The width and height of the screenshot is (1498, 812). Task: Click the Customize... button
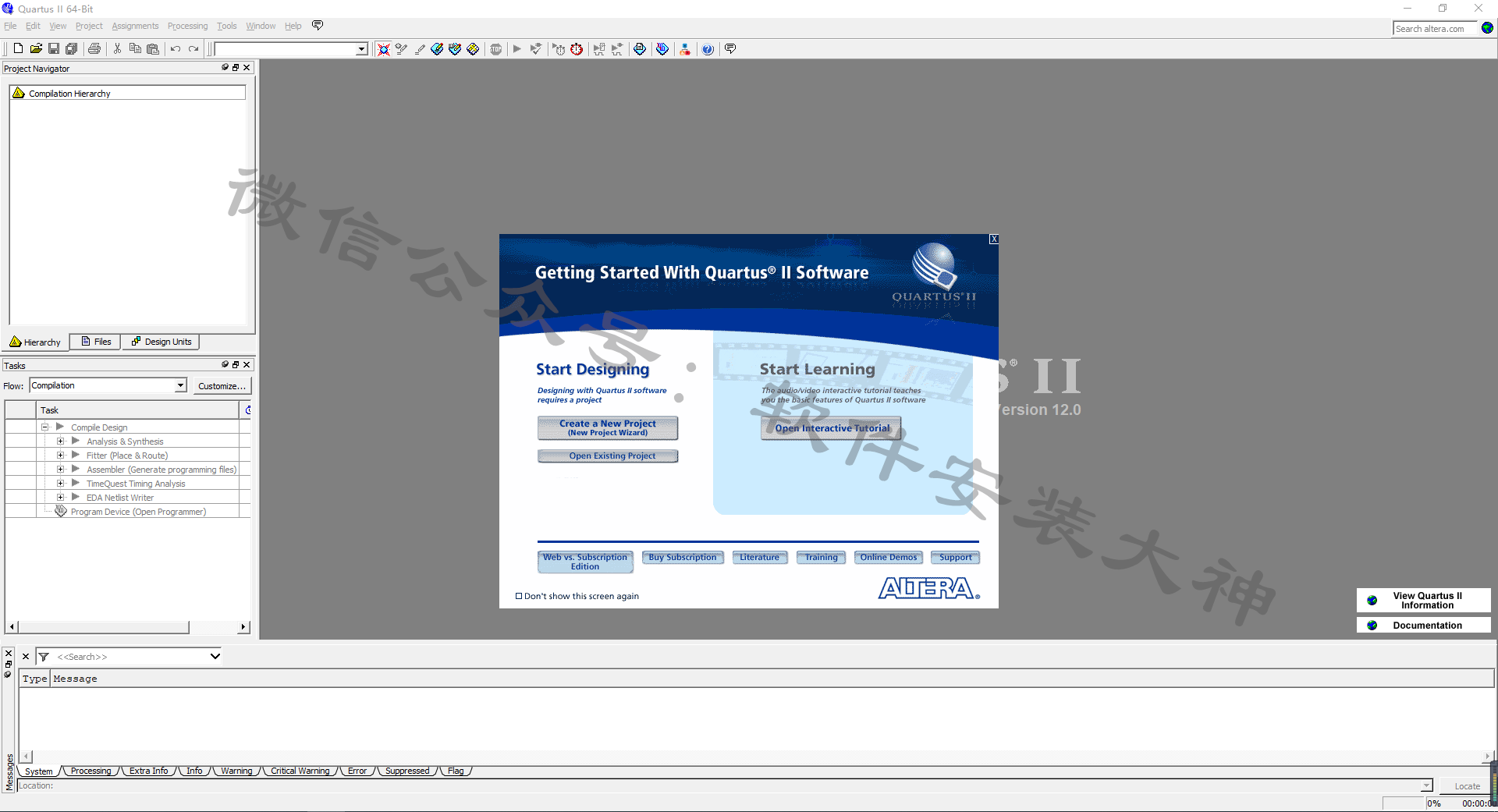click(x=222, y=386)
